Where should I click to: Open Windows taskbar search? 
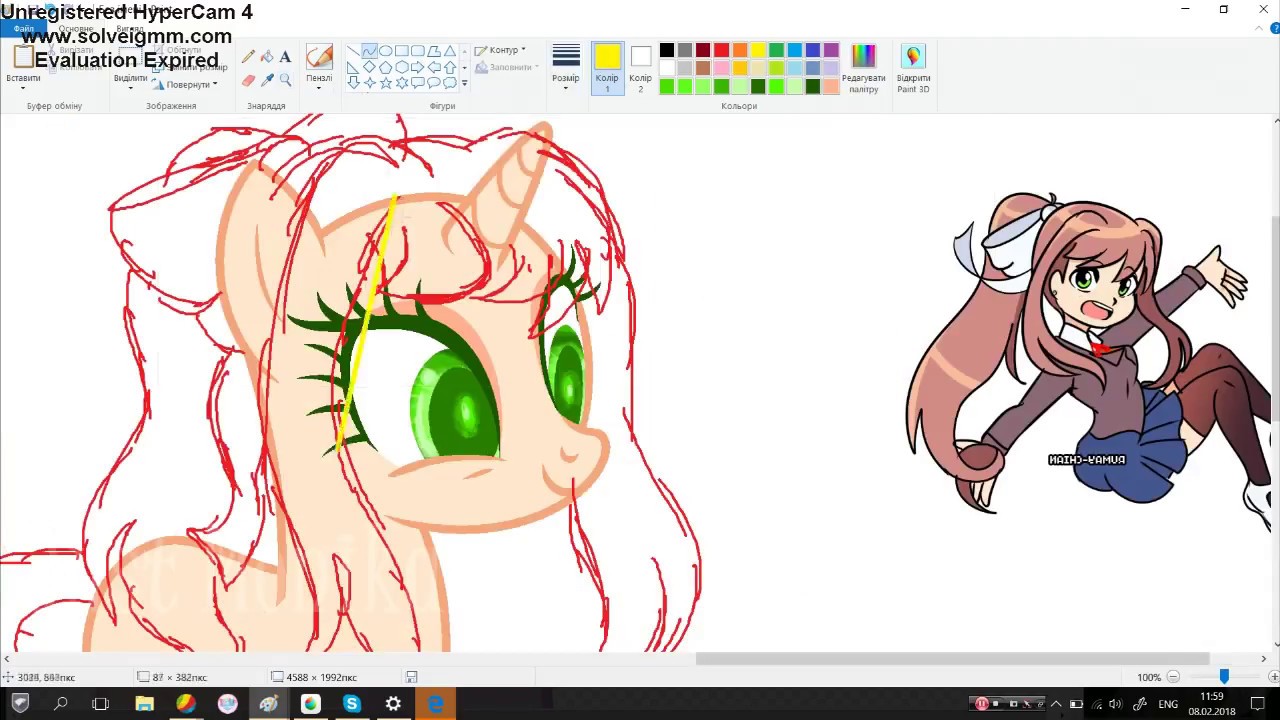(61, 704)
